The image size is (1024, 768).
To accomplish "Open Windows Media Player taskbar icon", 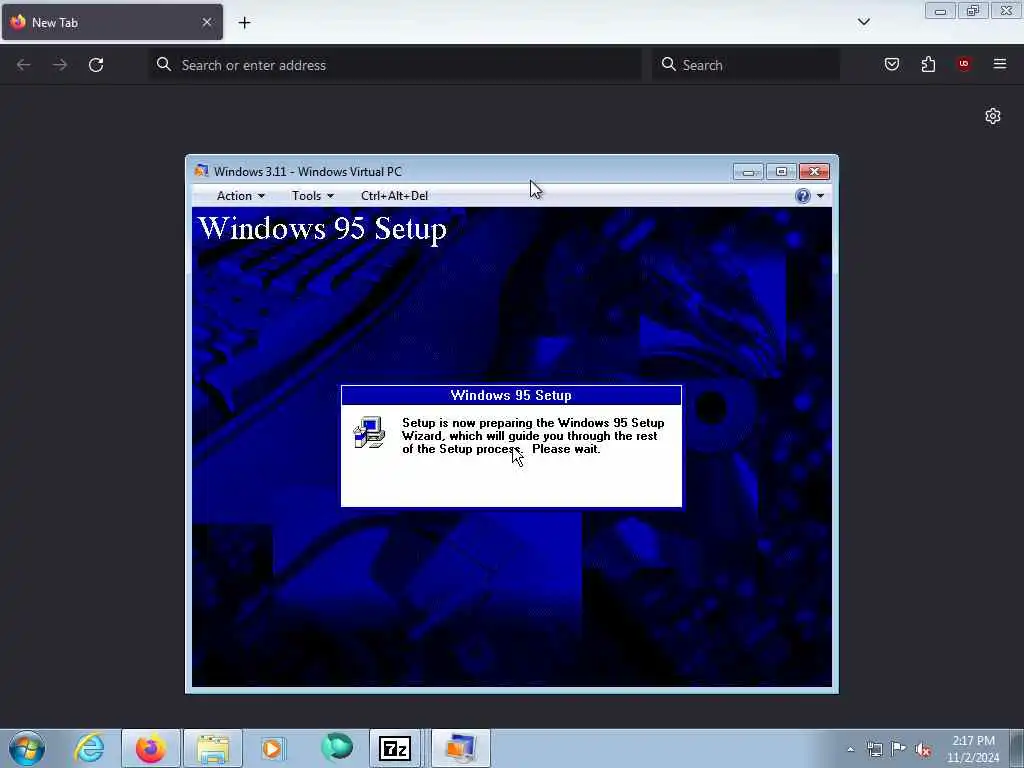I will point(272,748).
